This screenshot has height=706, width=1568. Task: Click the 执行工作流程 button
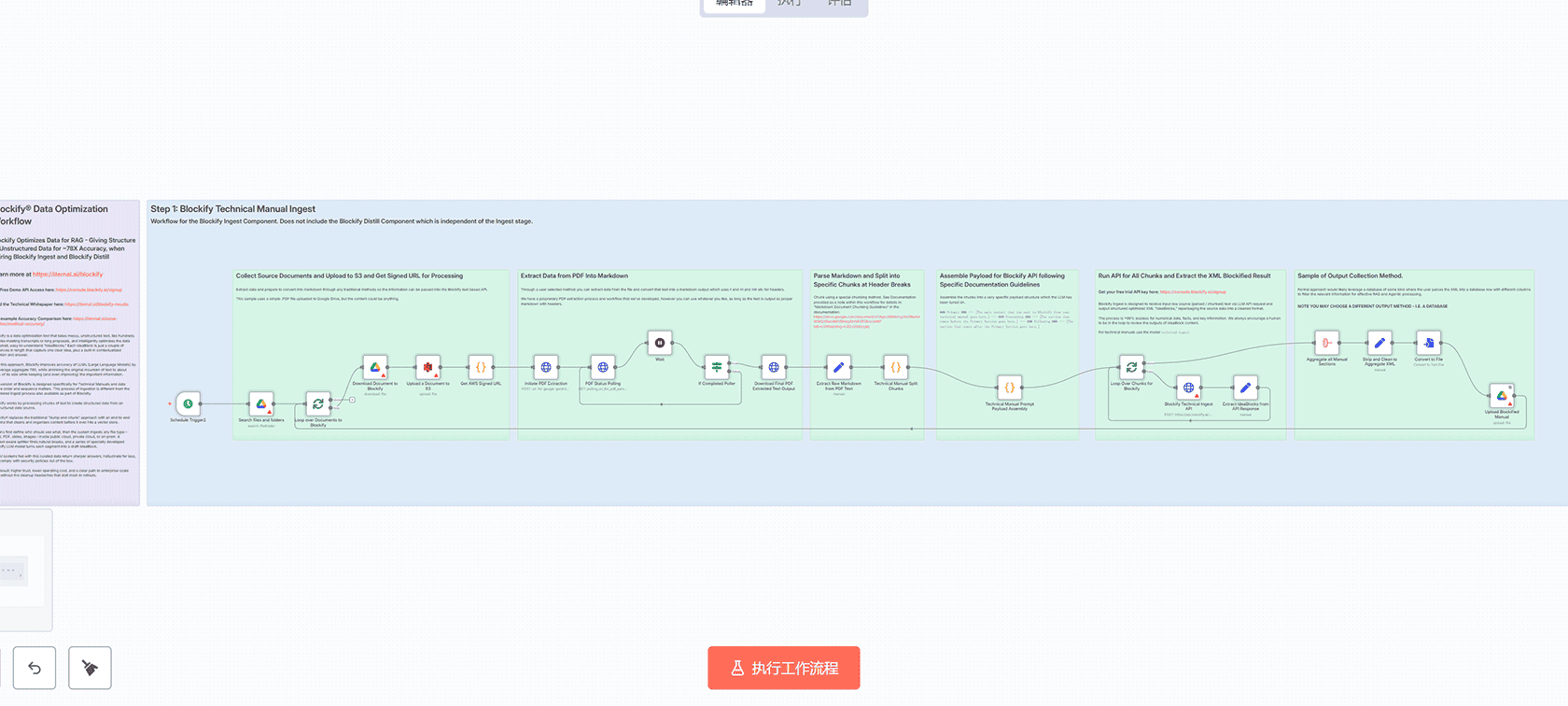(x=783, y=668)
